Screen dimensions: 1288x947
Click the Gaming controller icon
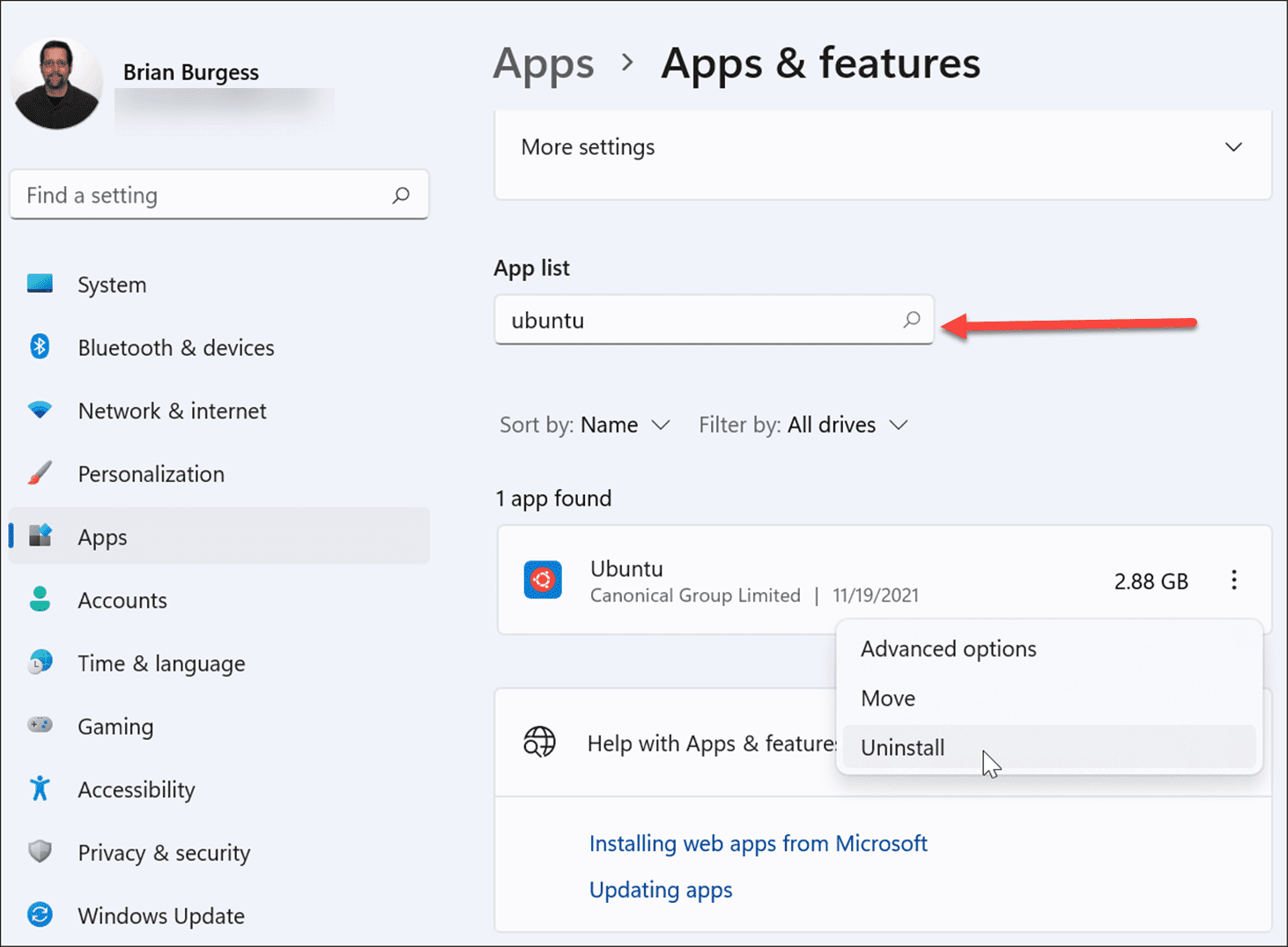coord(40,725)
